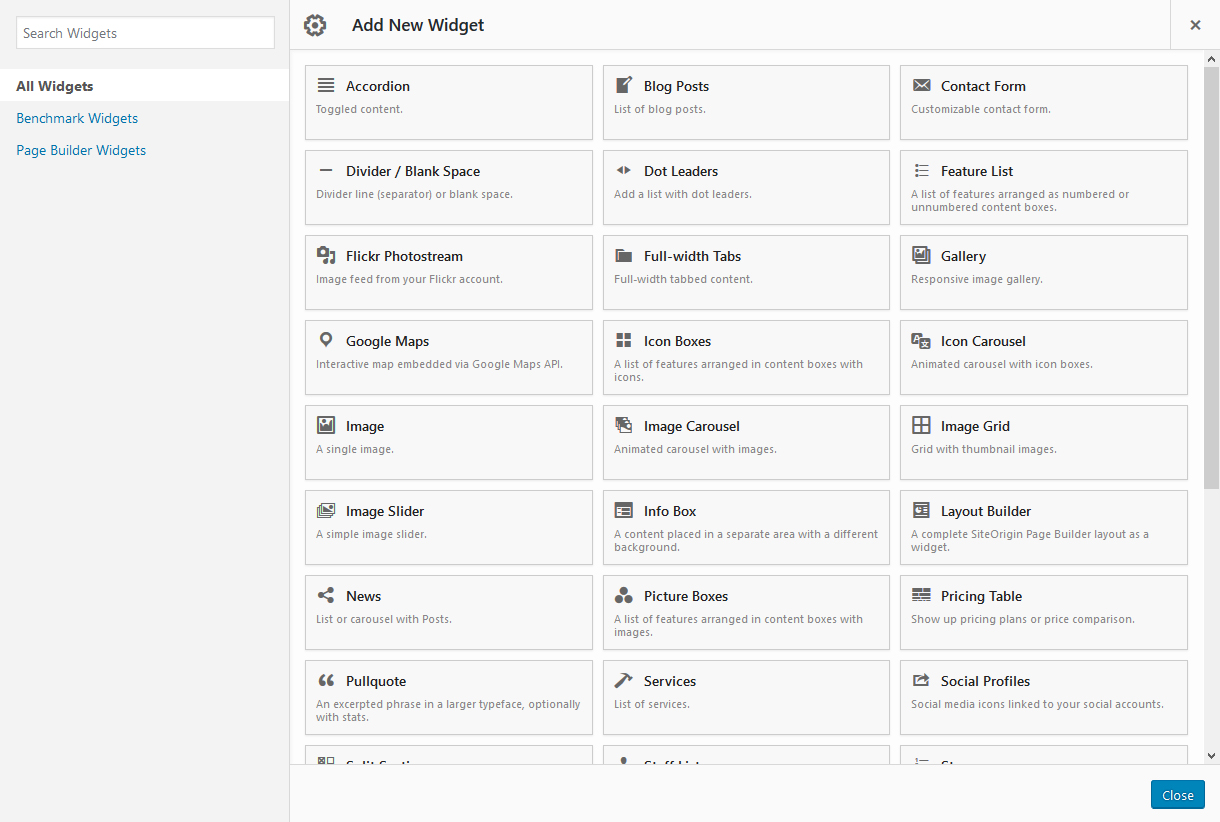
Task: Click the Icon Carousel icon
Action: point(921,341)
